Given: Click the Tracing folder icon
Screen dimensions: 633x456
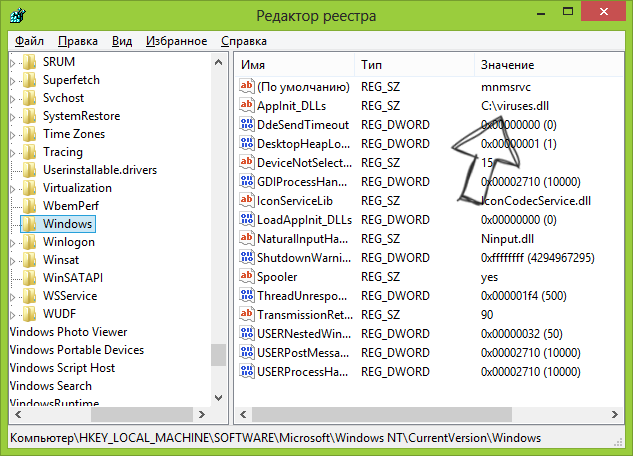Looking at the screenshot, I should coord(29,152).
